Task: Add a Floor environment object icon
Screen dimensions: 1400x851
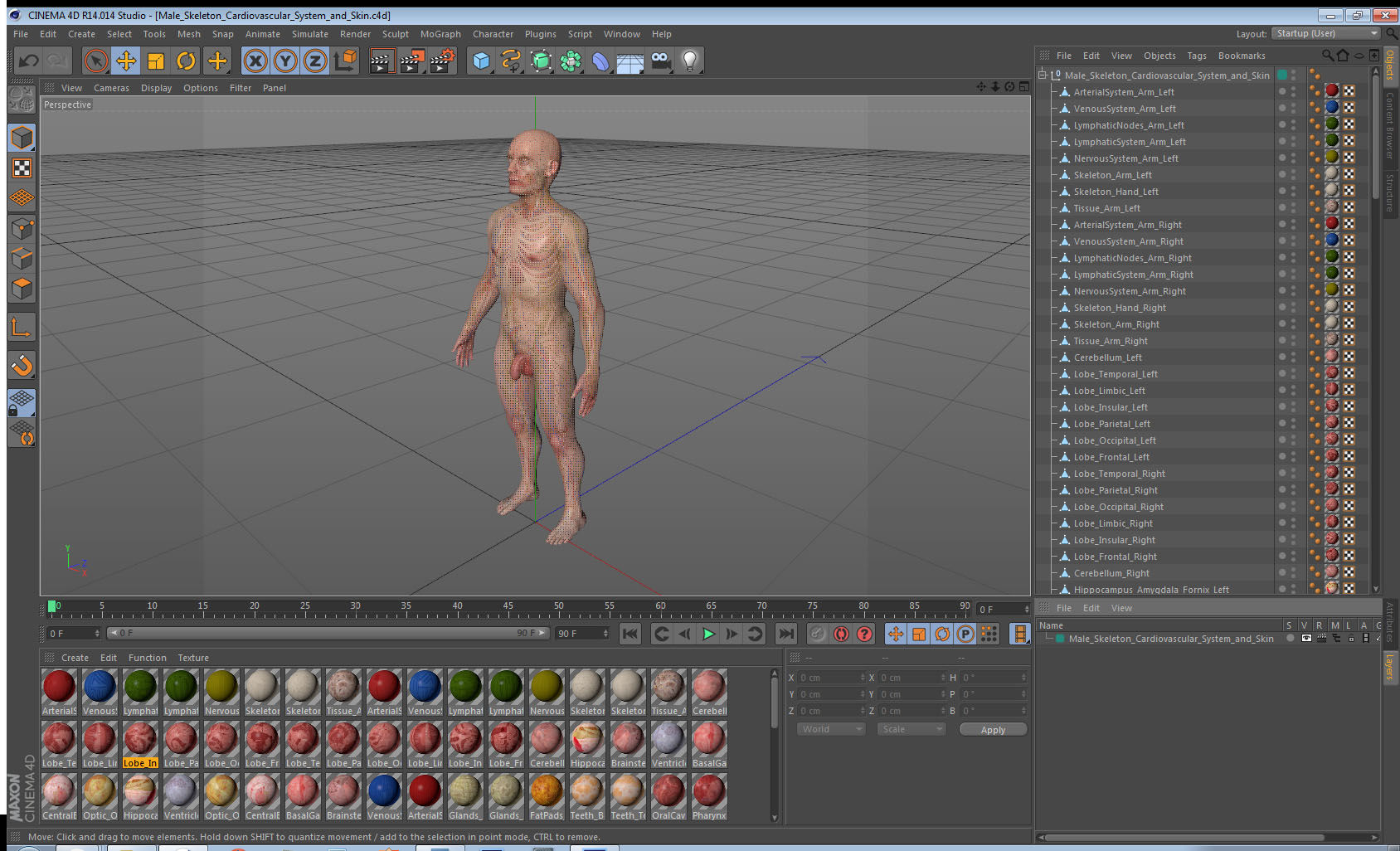Action: 630,61
